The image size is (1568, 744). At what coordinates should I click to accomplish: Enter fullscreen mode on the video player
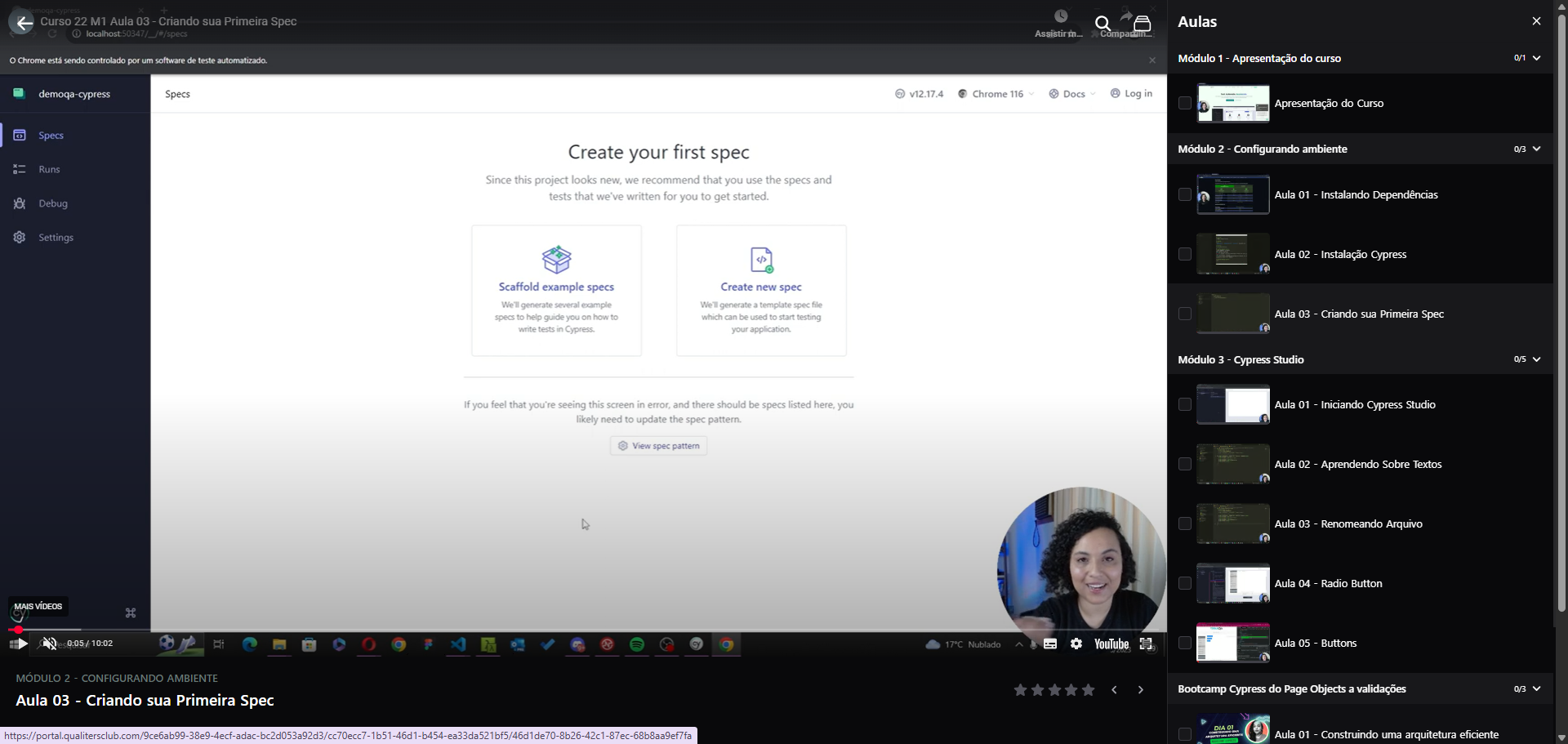1147,644
